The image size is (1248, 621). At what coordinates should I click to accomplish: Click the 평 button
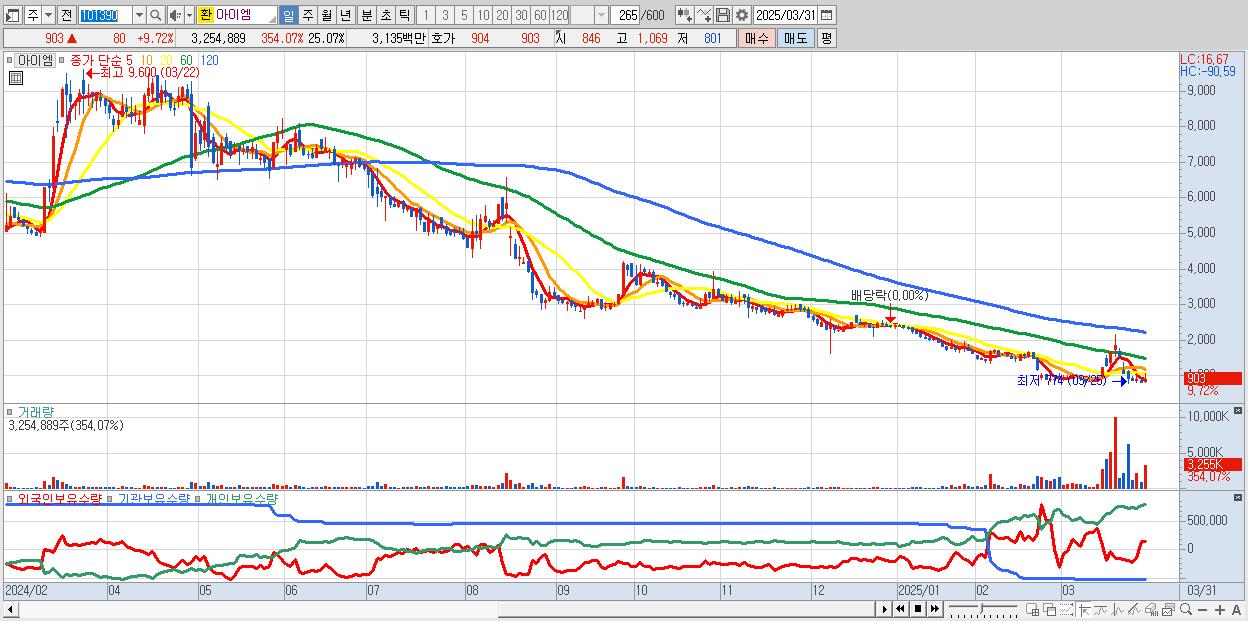click(826, 38)
